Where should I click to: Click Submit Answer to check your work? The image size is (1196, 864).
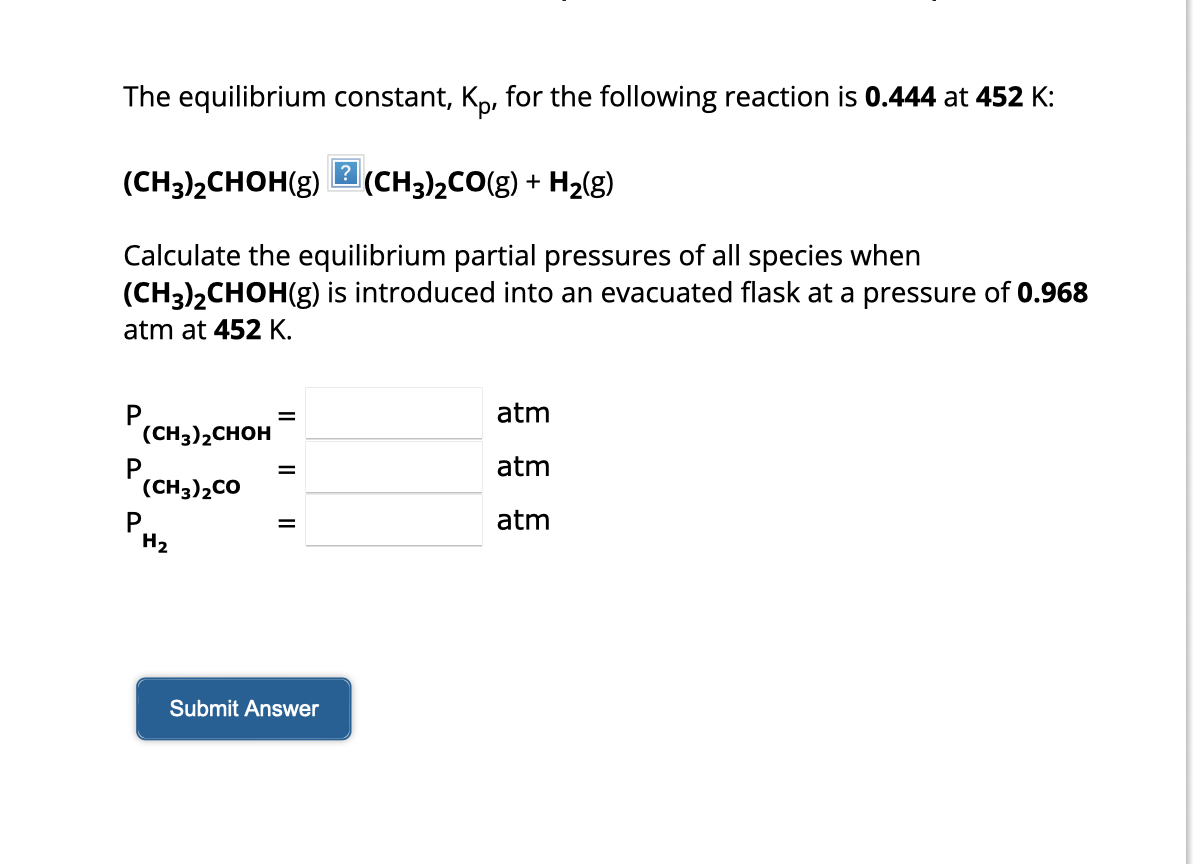(x=243, y=709)
